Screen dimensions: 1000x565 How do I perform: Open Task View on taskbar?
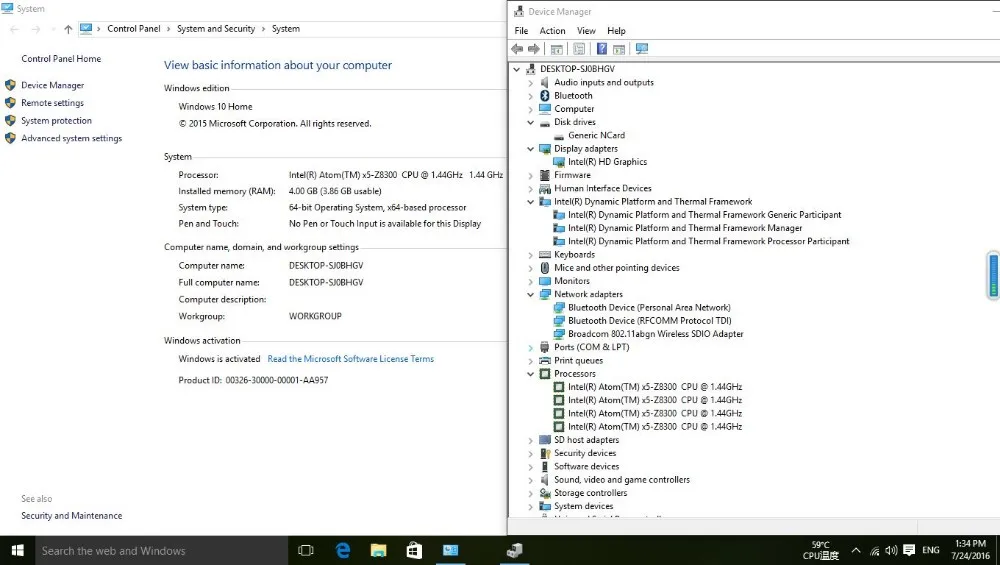pos(306,550)
